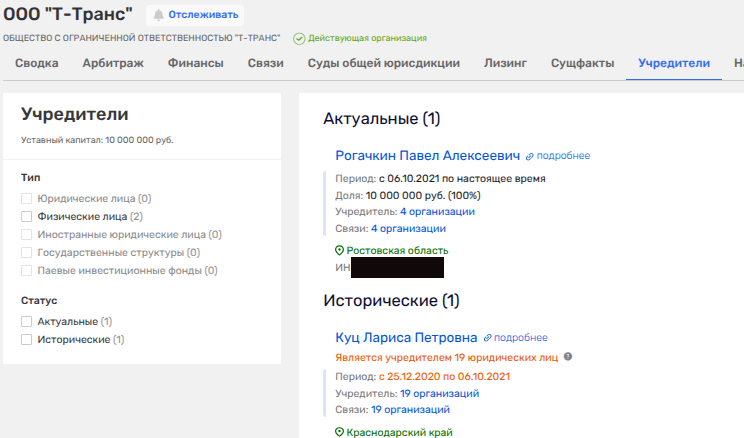Open the Сводка tab
744x438 pixels.
pyautogui.click(x=36, y=64)
